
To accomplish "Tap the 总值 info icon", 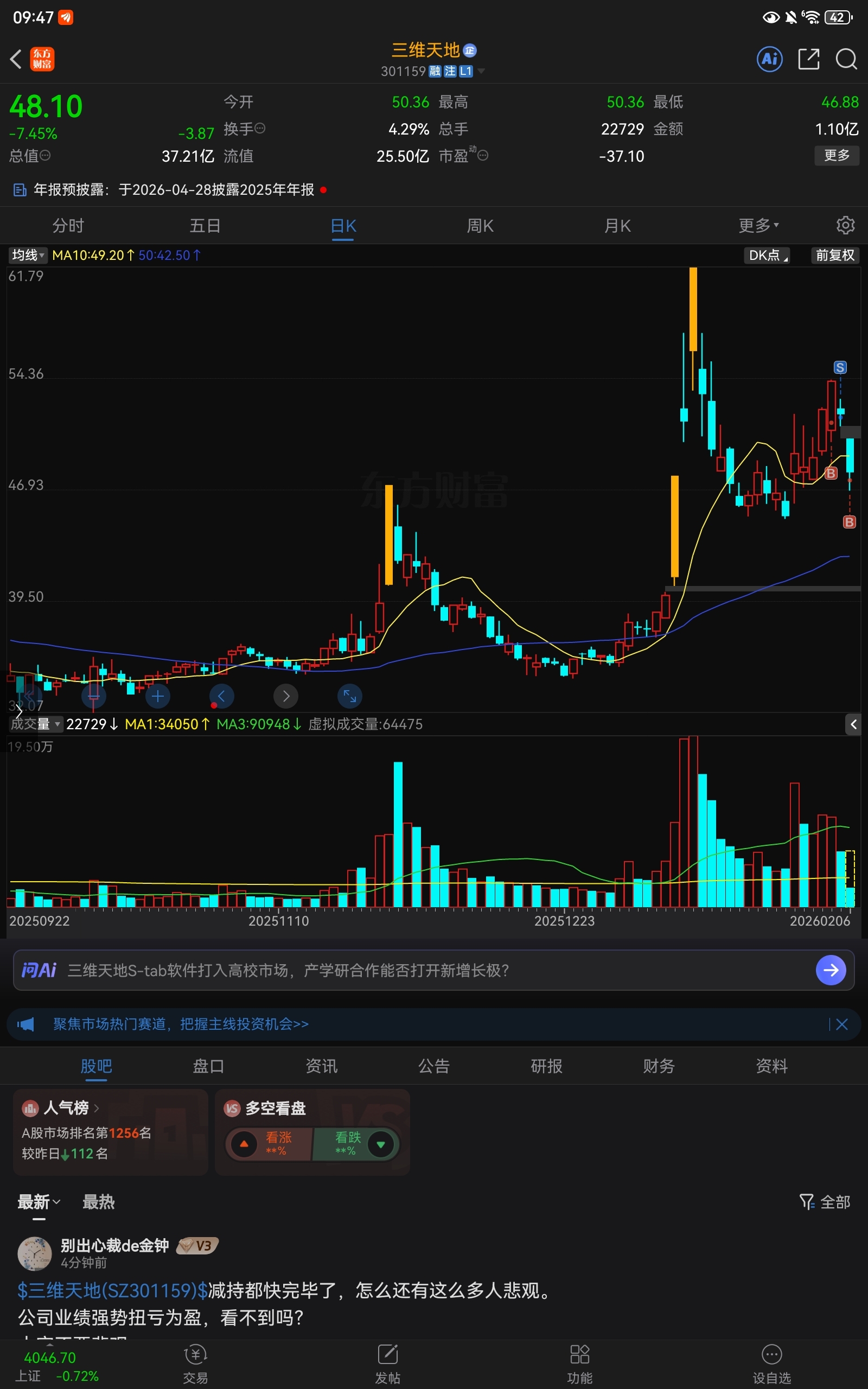I will (45, 155).
